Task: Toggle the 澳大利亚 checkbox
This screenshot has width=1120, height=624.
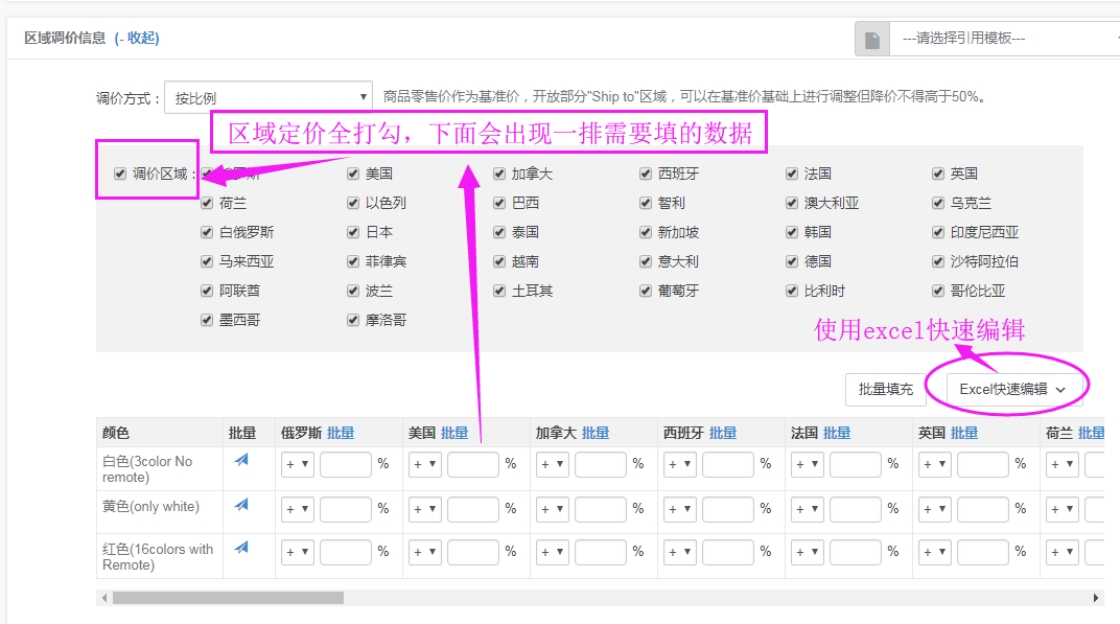Action: tap(791, 203)
